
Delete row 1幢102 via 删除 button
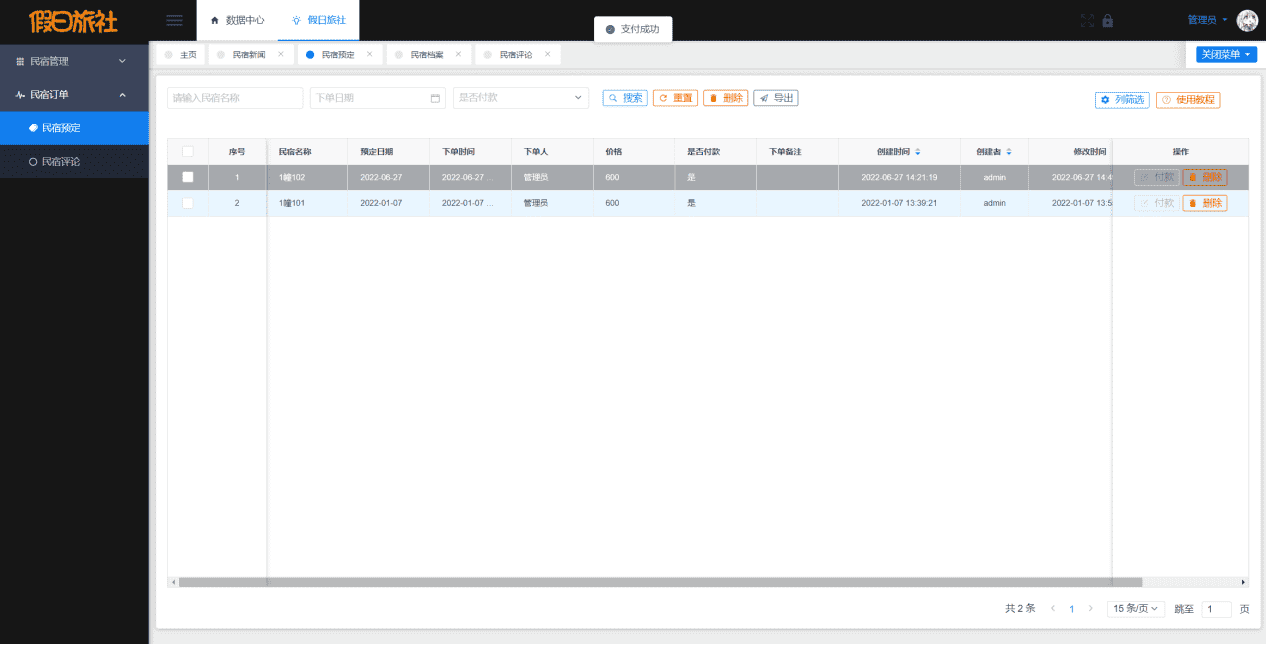tap(1205, 177)
